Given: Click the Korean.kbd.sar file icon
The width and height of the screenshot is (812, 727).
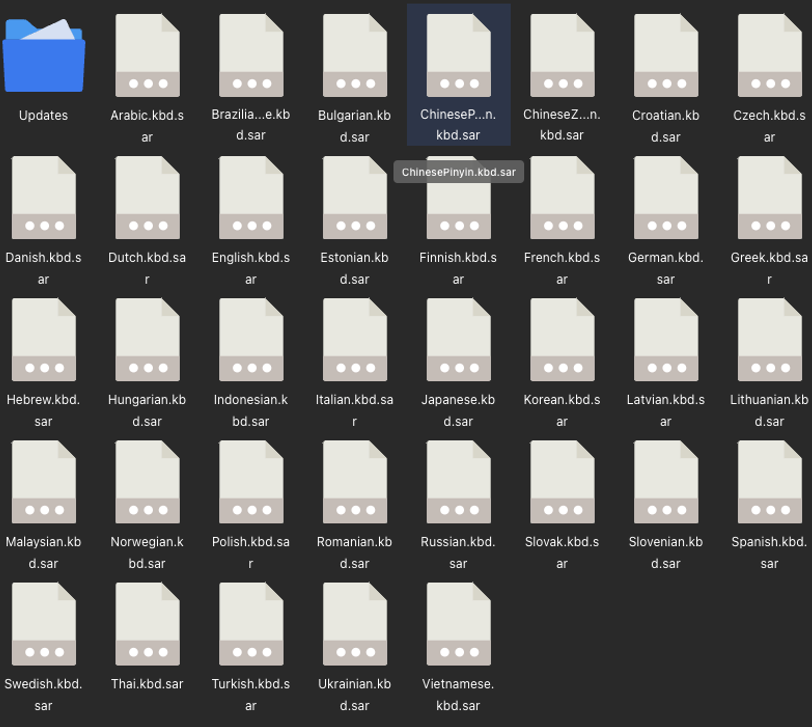Looking at the screenshot, I should pyautogui.click(x=562, y=340).
